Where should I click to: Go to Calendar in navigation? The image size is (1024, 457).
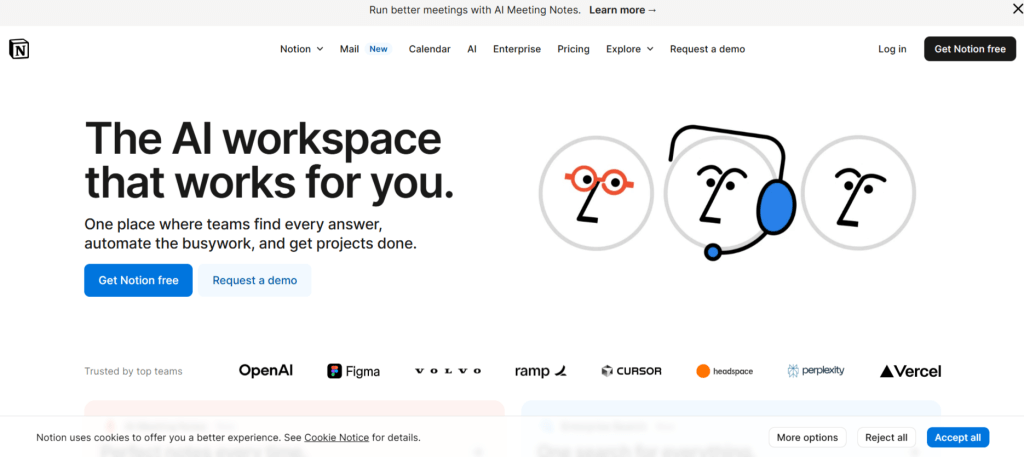pyautogui.click(x=430, y=49)
